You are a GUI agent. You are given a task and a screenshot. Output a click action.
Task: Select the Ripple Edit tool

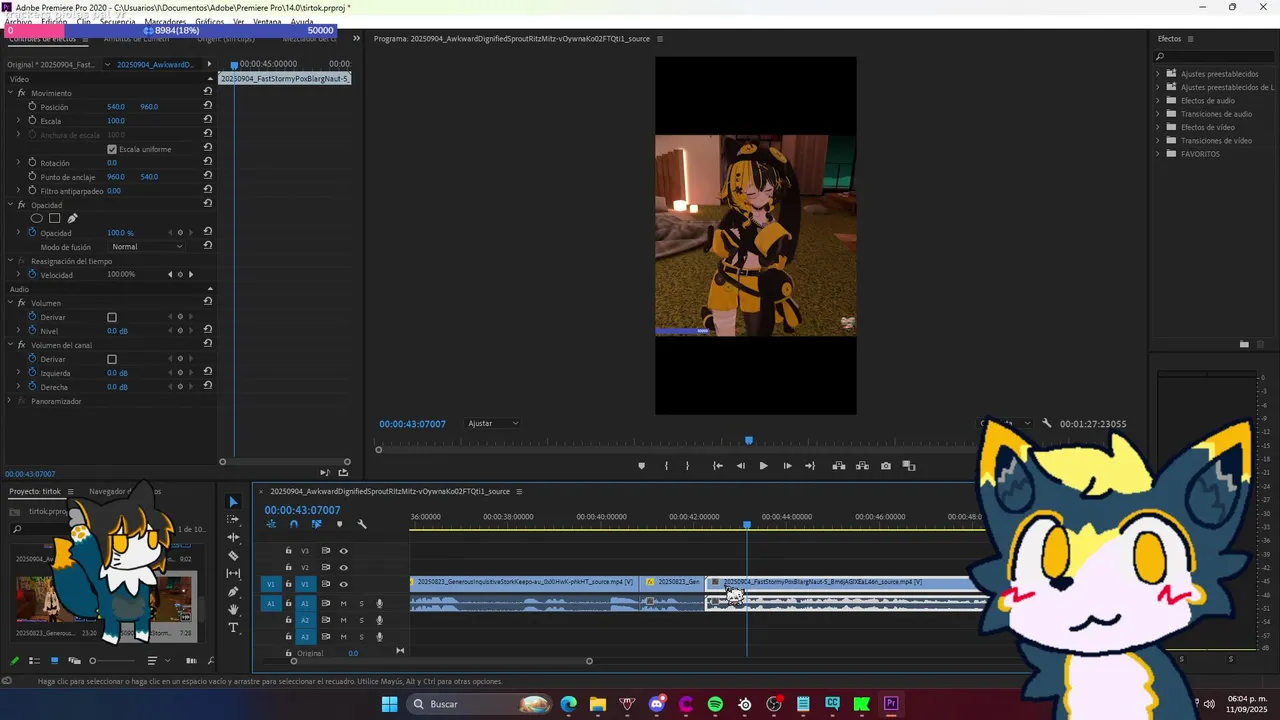coord(233,538)
